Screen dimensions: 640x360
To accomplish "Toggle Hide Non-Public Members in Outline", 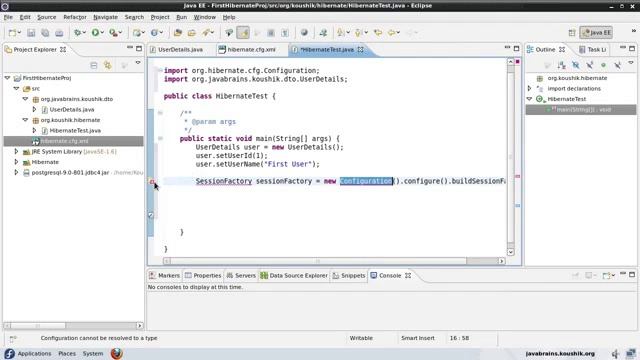I will coord(603,65).
